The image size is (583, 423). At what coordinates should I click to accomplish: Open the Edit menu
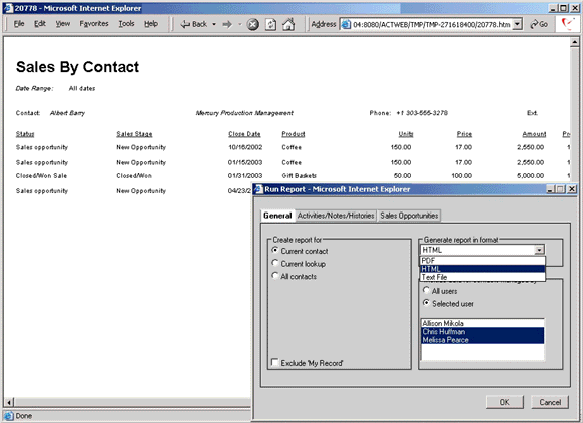[x=40, y=24]
